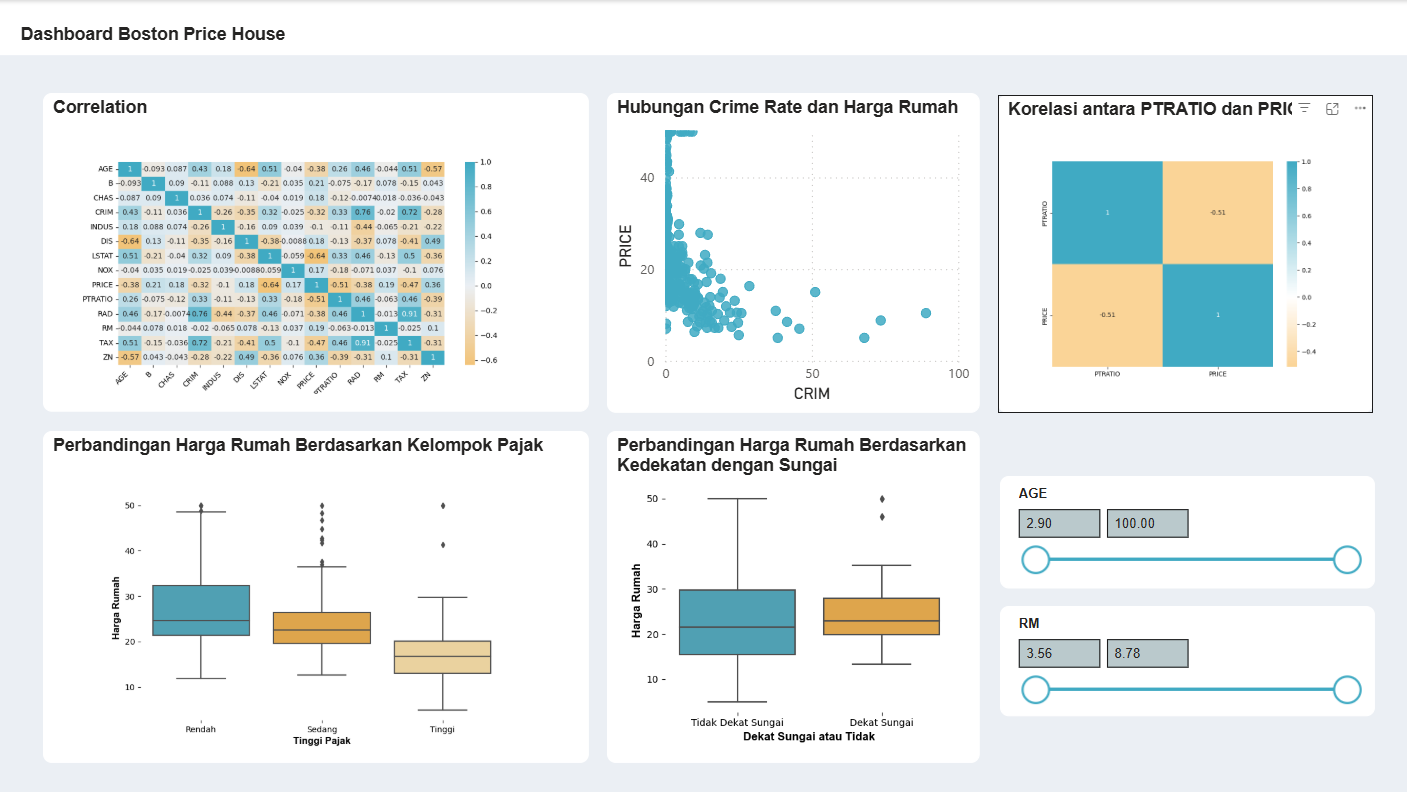Click the AGE minimum value field showing 2.90
This screenshot has width=1407, height=792.
(1058, 522)
